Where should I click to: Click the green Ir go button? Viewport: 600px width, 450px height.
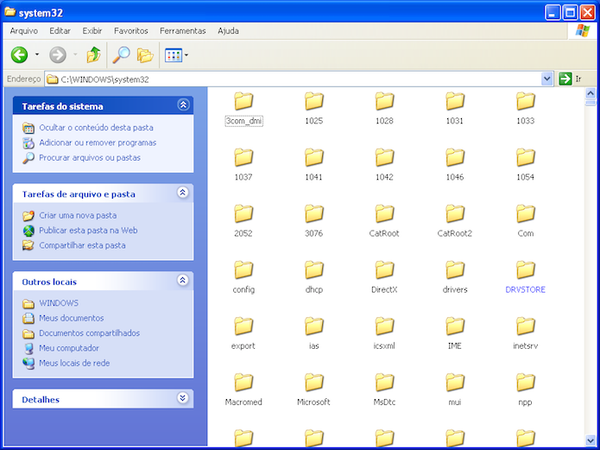pos(570,79)
